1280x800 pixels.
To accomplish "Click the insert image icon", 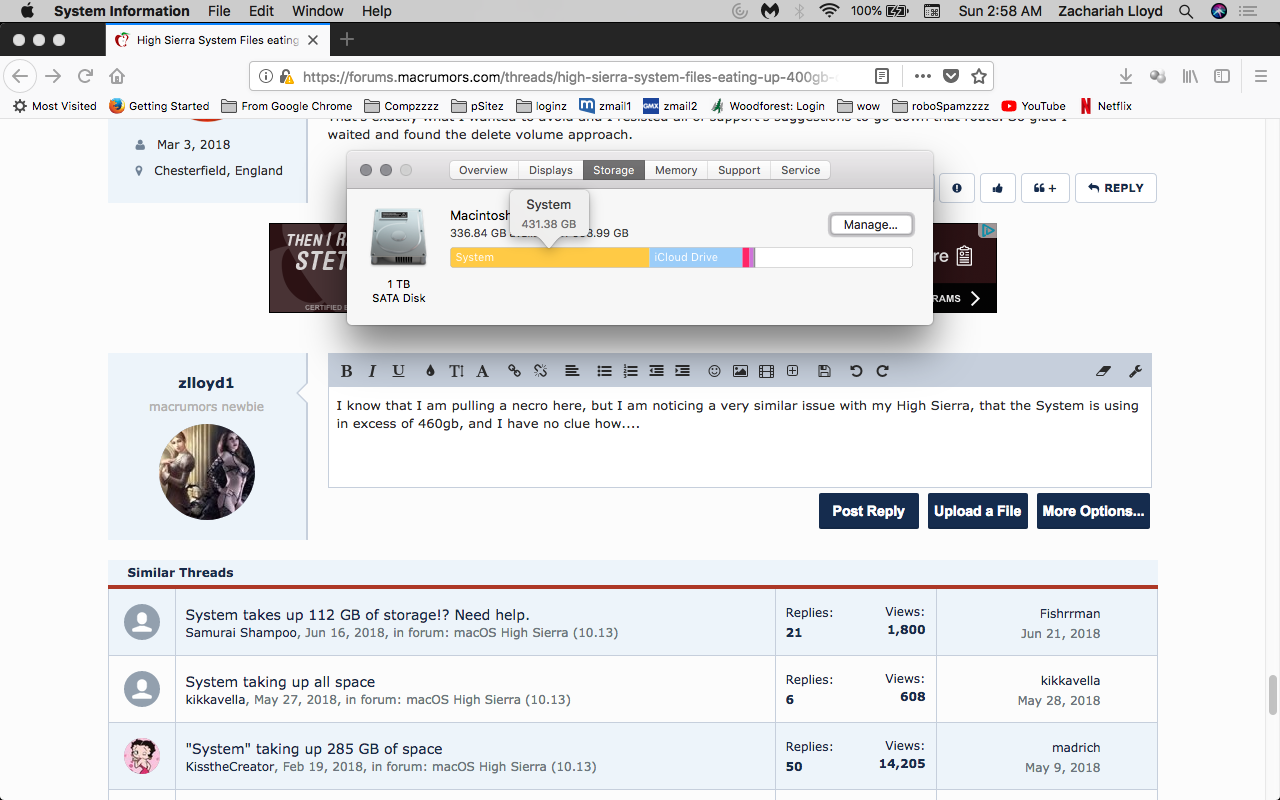I will click(x=740, y=371).
